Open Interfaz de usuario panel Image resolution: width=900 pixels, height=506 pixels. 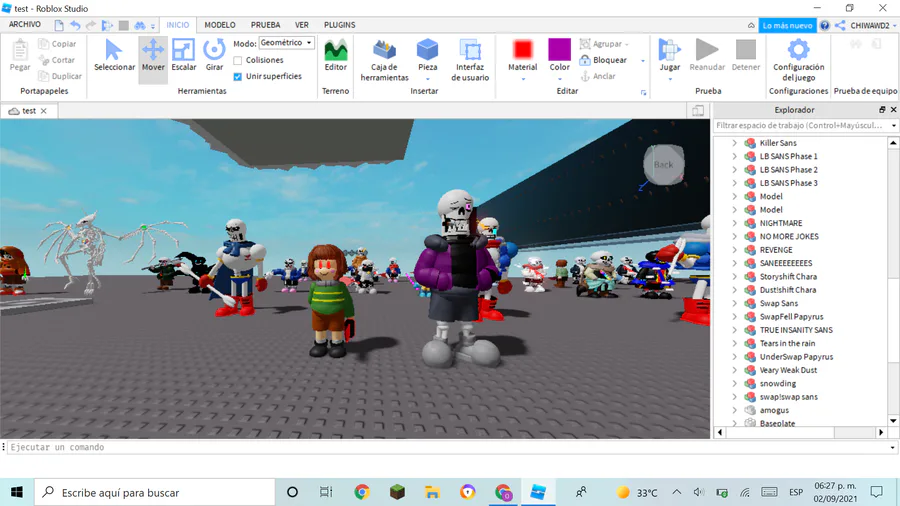point(470,60)
